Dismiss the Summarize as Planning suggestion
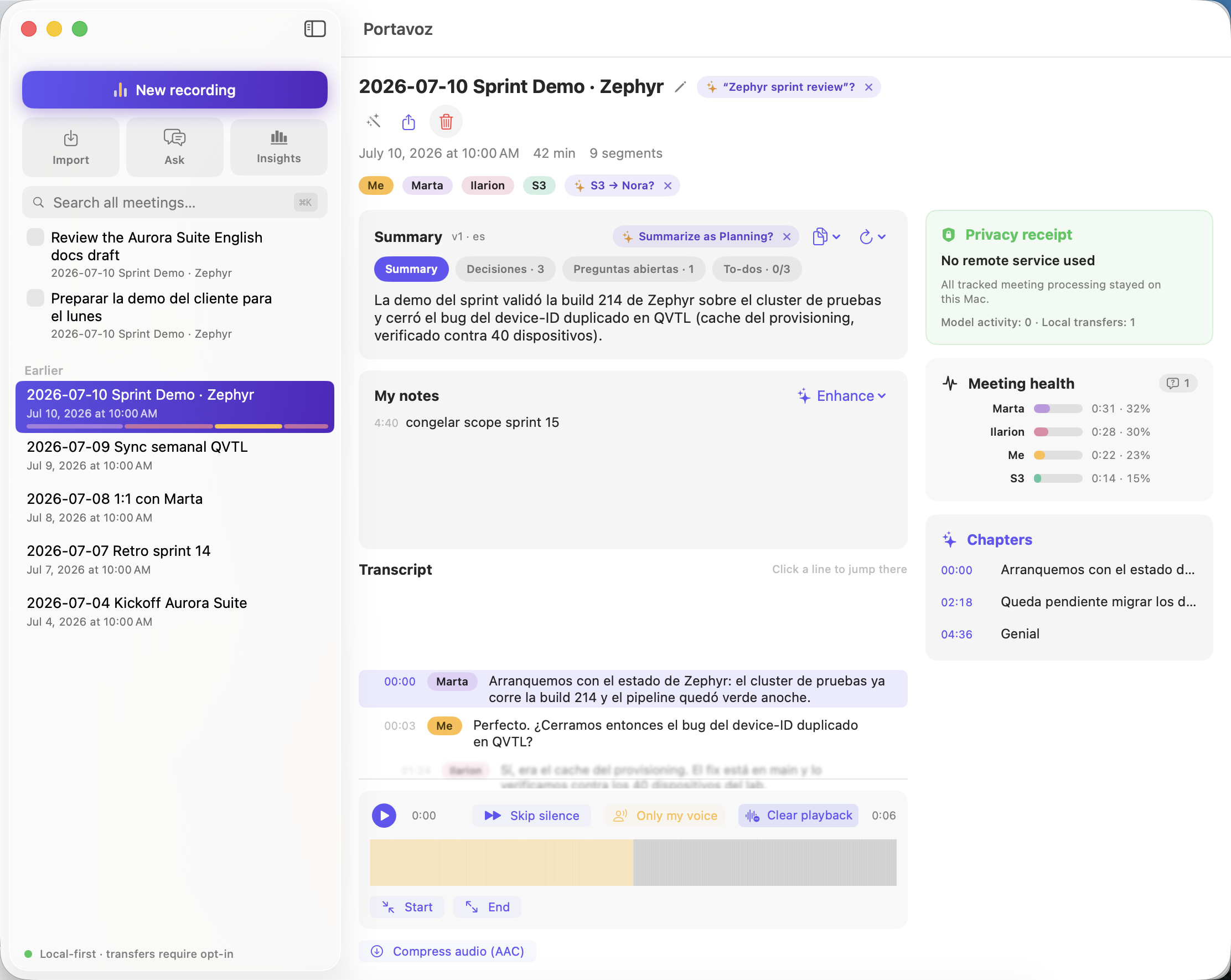This screenshot has height=980, width=1231. point(787,236)
